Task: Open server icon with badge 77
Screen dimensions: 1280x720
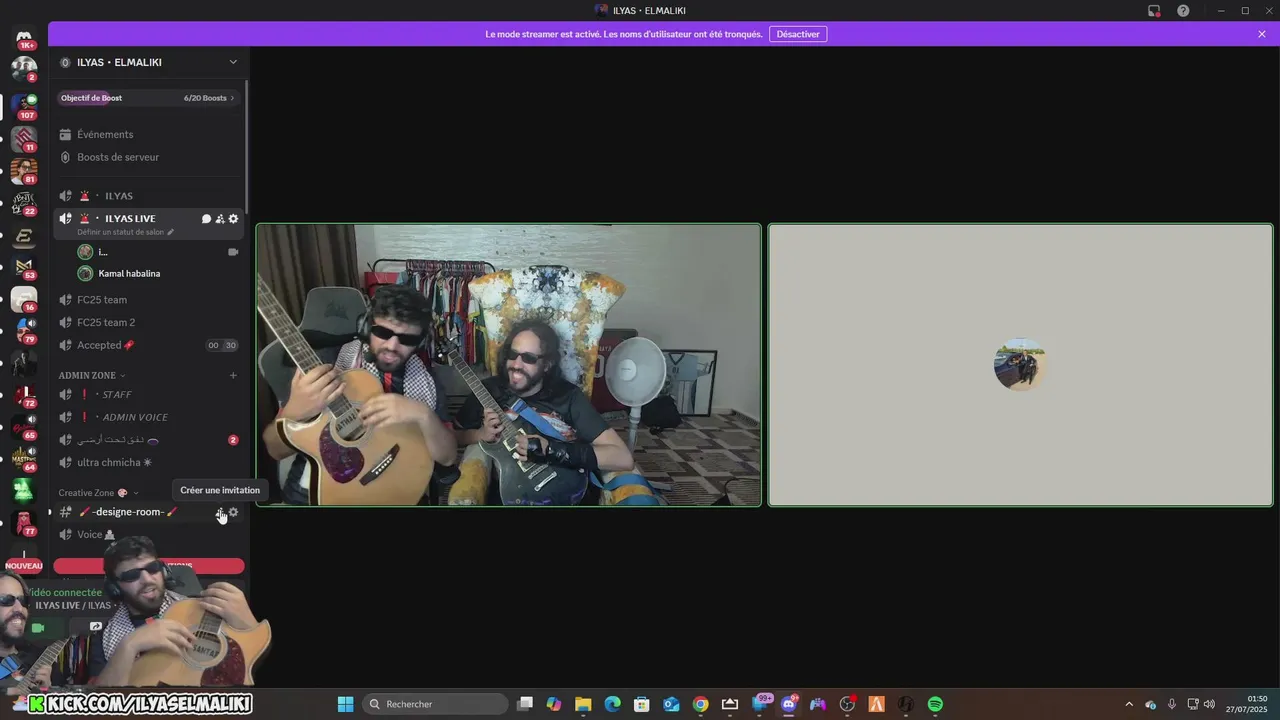Action: (x=24, y=523)
